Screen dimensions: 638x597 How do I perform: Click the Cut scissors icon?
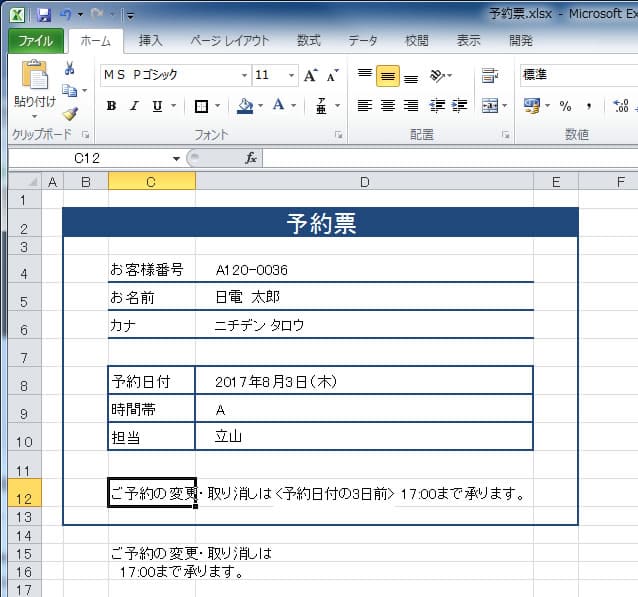[x=70, y=68]
